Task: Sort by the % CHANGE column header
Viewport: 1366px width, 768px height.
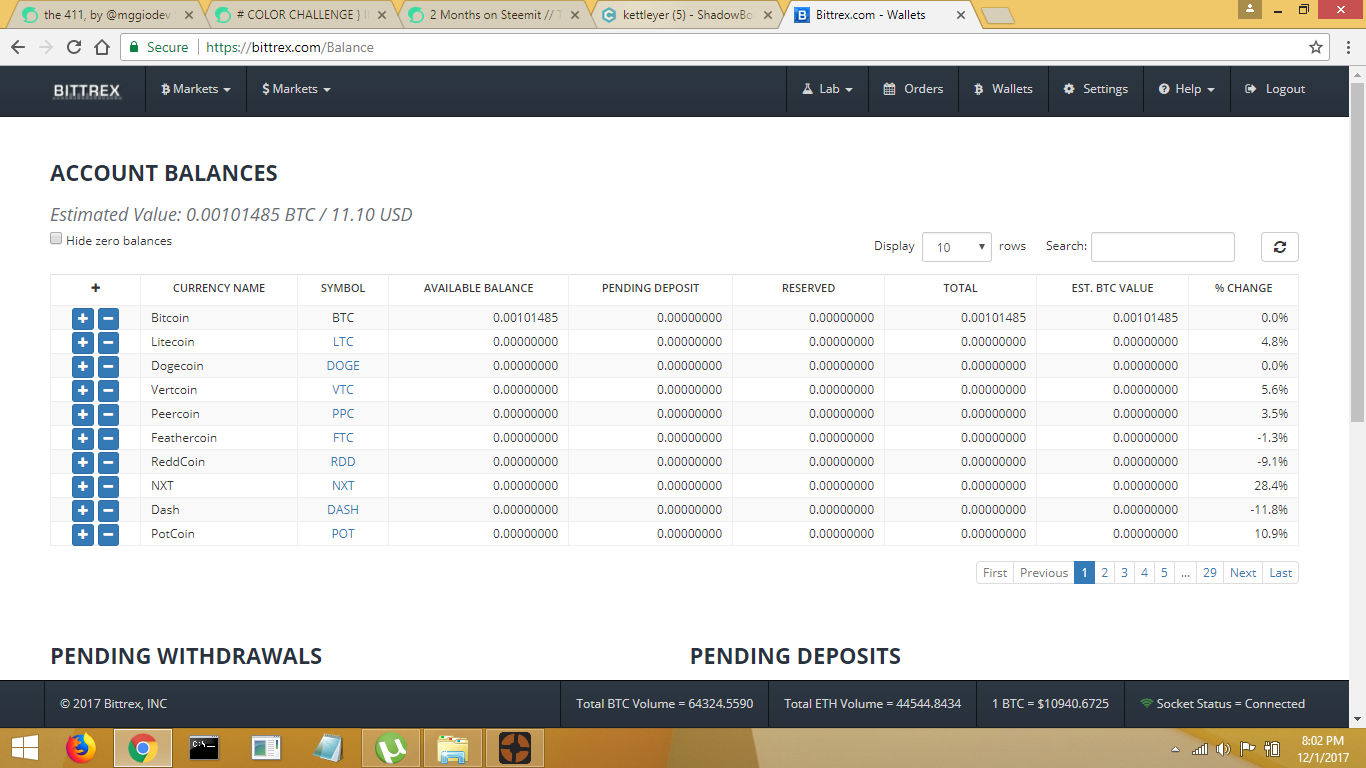Action: [x=1243, y=288]
